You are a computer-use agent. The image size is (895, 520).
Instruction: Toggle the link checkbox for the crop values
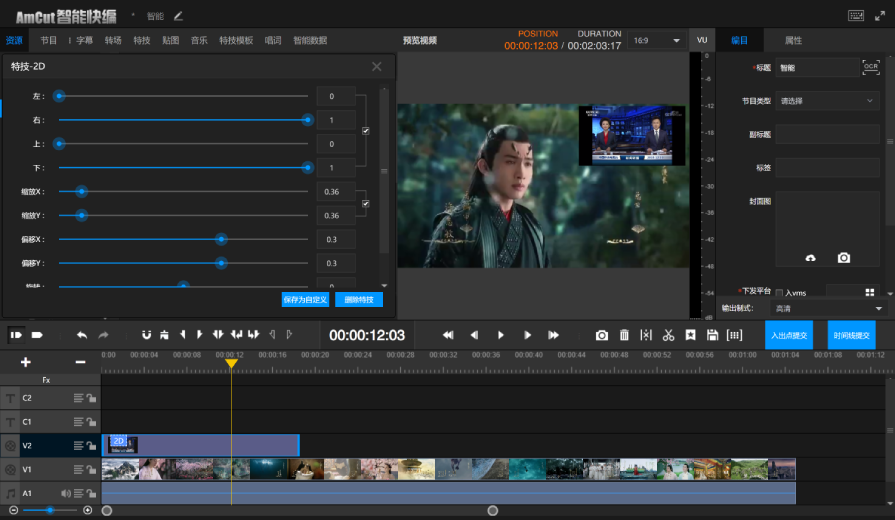click(x=365, y=131)
